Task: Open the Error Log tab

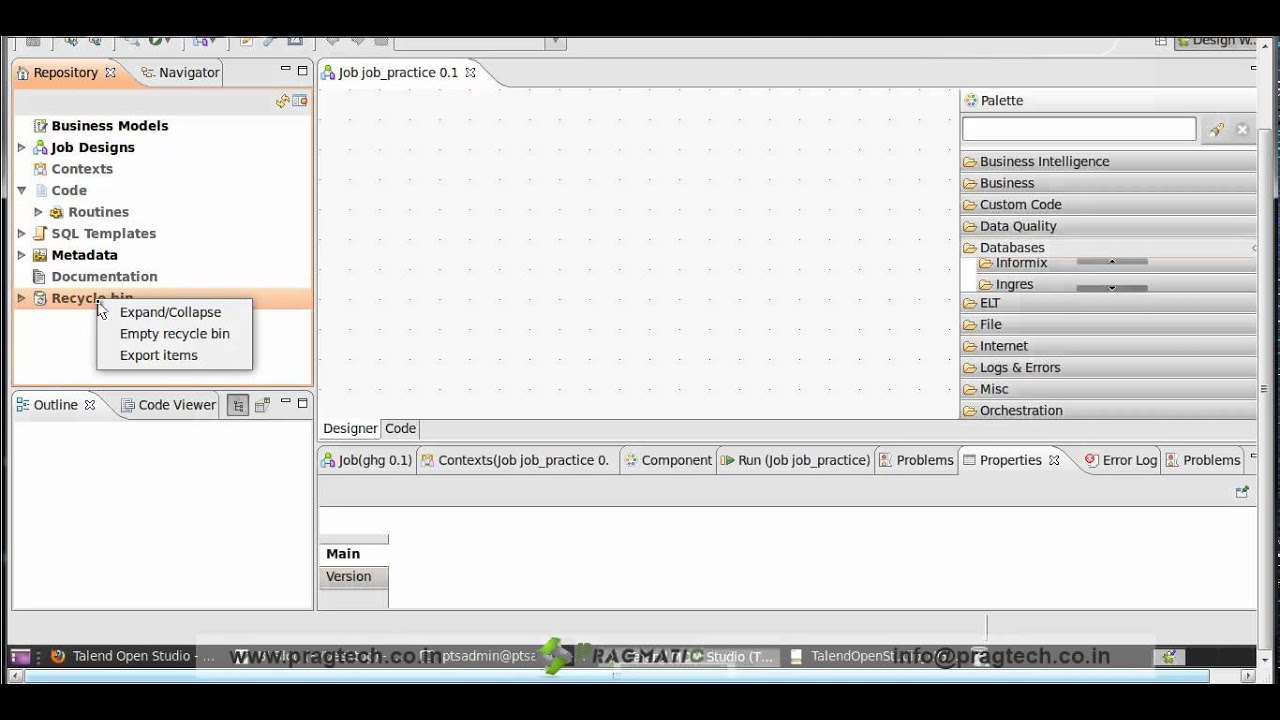Action: [x=1121, y=461]
